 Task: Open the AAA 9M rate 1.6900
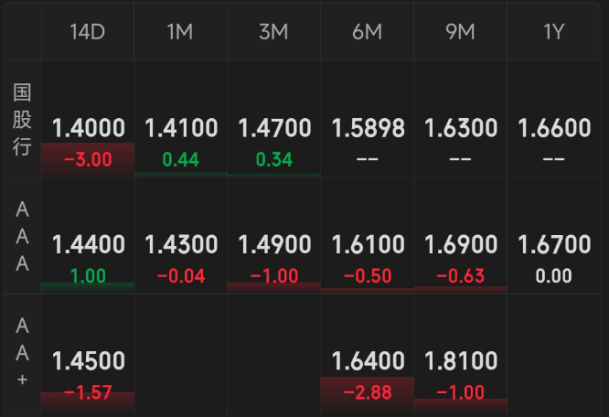(x=460, y=245)
